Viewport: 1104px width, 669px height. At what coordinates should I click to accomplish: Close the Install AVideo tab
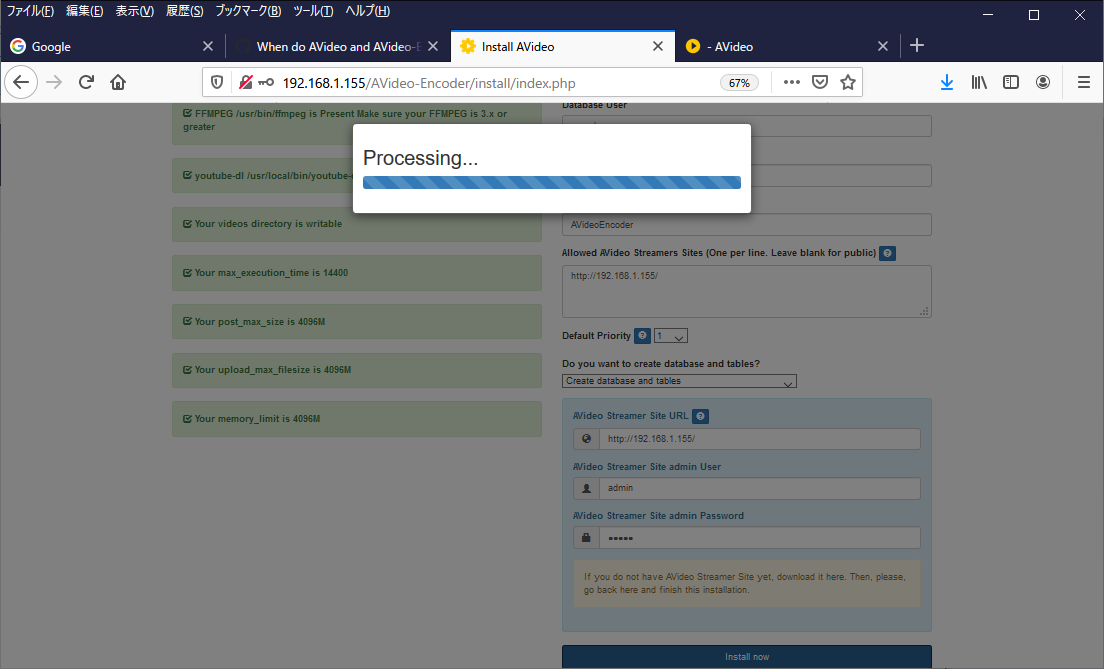(x=658, y=46)
